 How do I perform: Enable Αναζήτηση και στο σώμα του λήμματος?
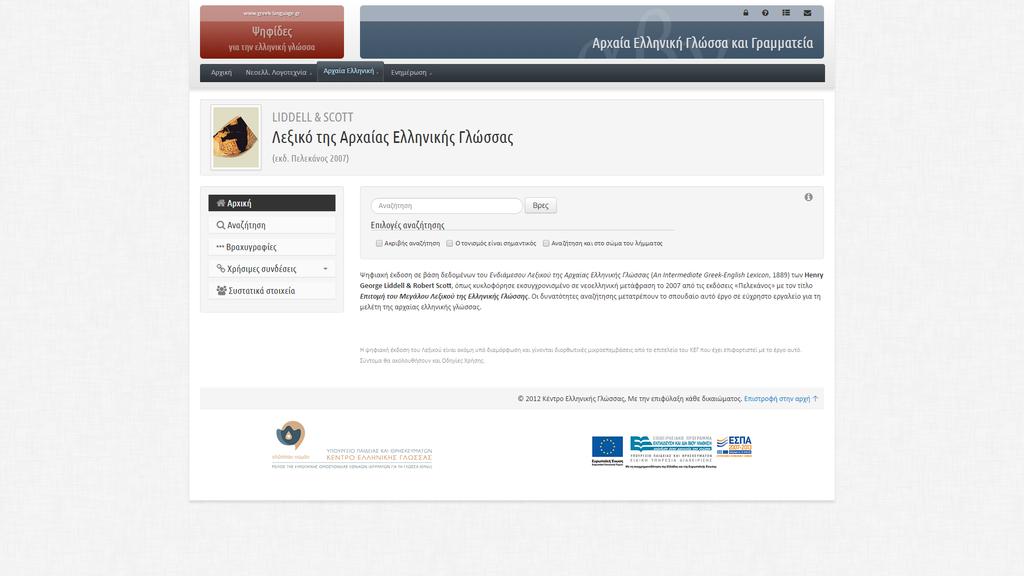click(x=546, y=243)
